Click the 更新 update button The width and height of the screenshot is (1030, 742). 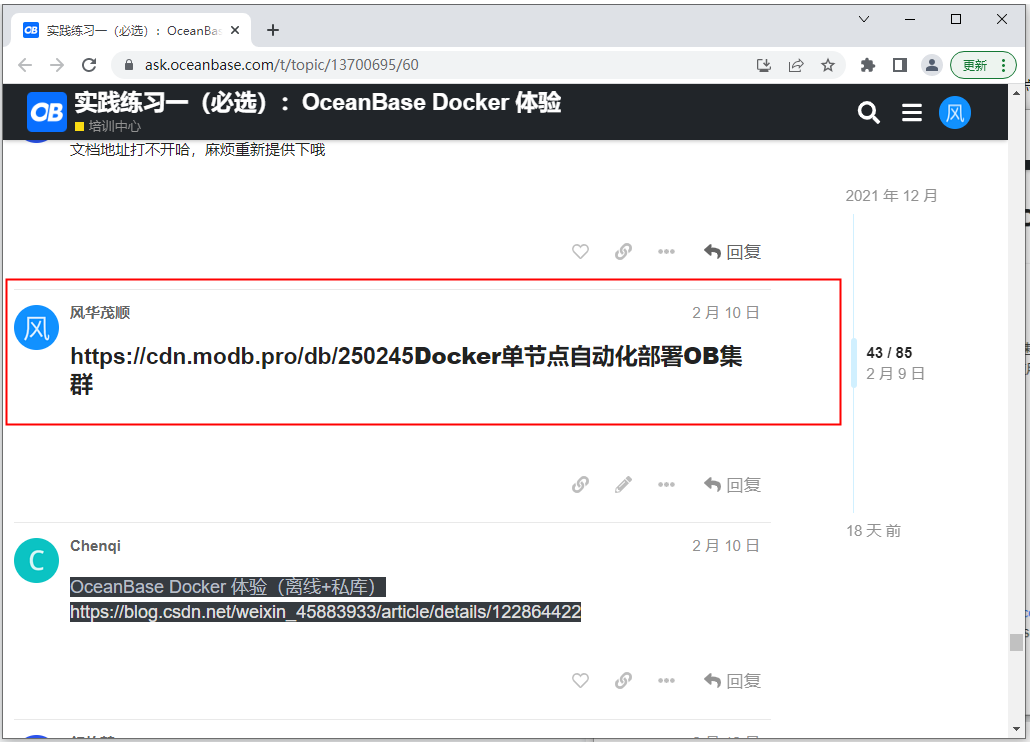tap(983, 65)
